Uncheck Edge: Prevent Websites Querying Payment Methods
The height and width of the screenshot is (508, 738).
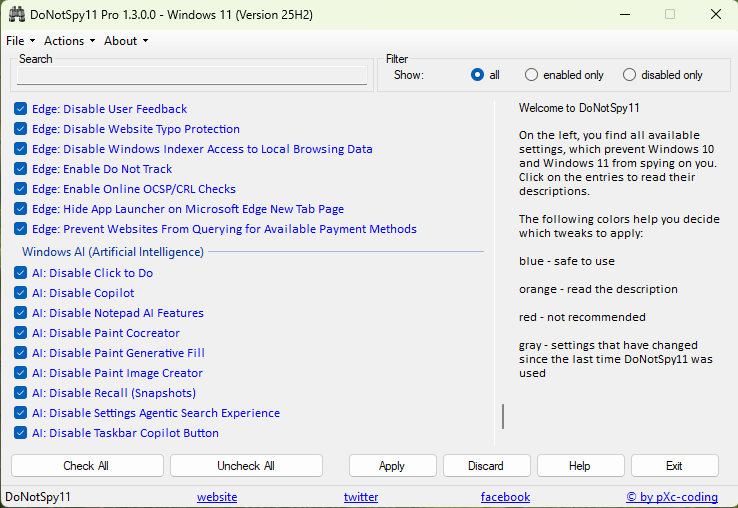[20, 229]
